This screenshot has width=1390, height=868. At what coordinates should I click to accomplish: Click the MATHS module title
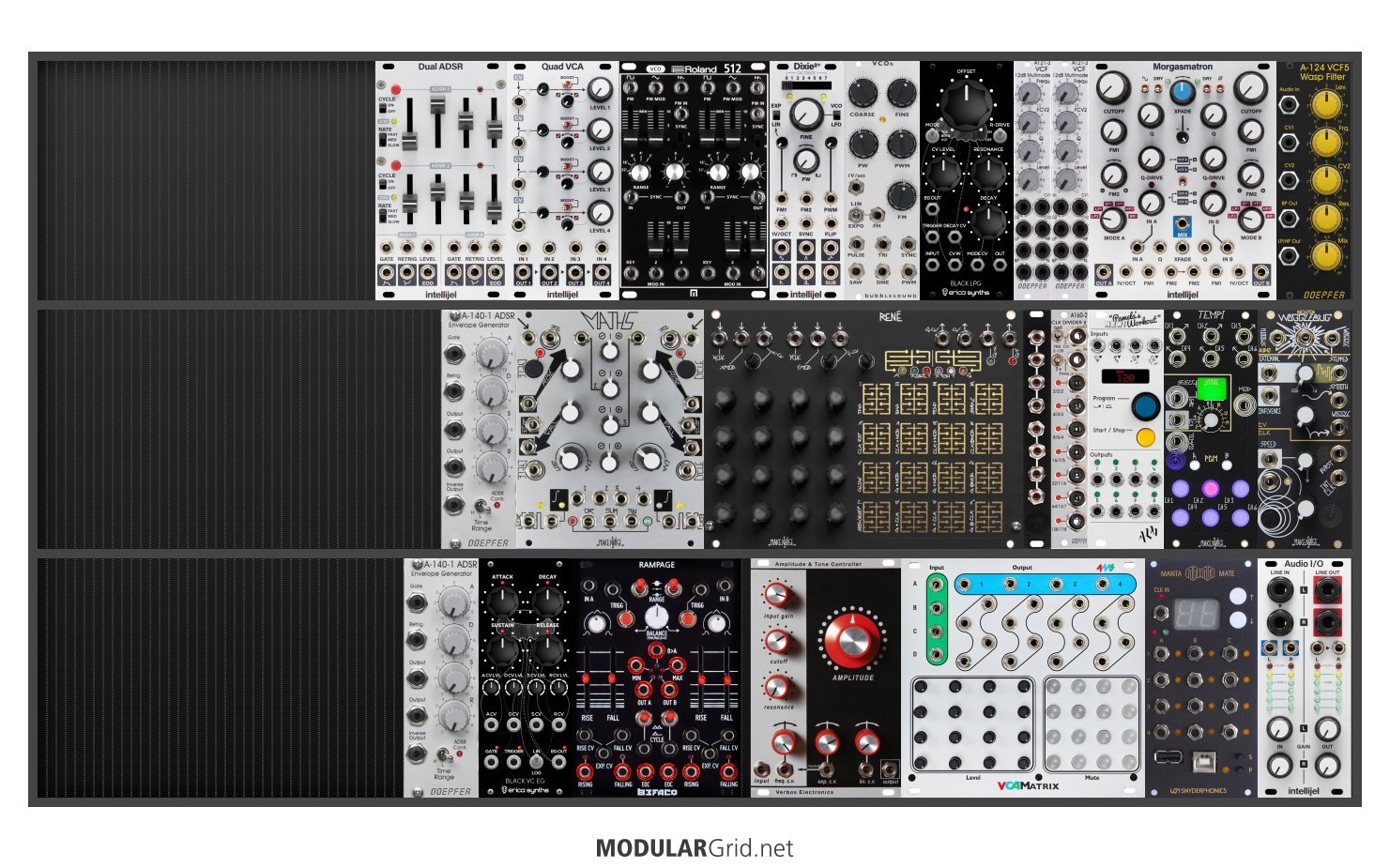609,322
